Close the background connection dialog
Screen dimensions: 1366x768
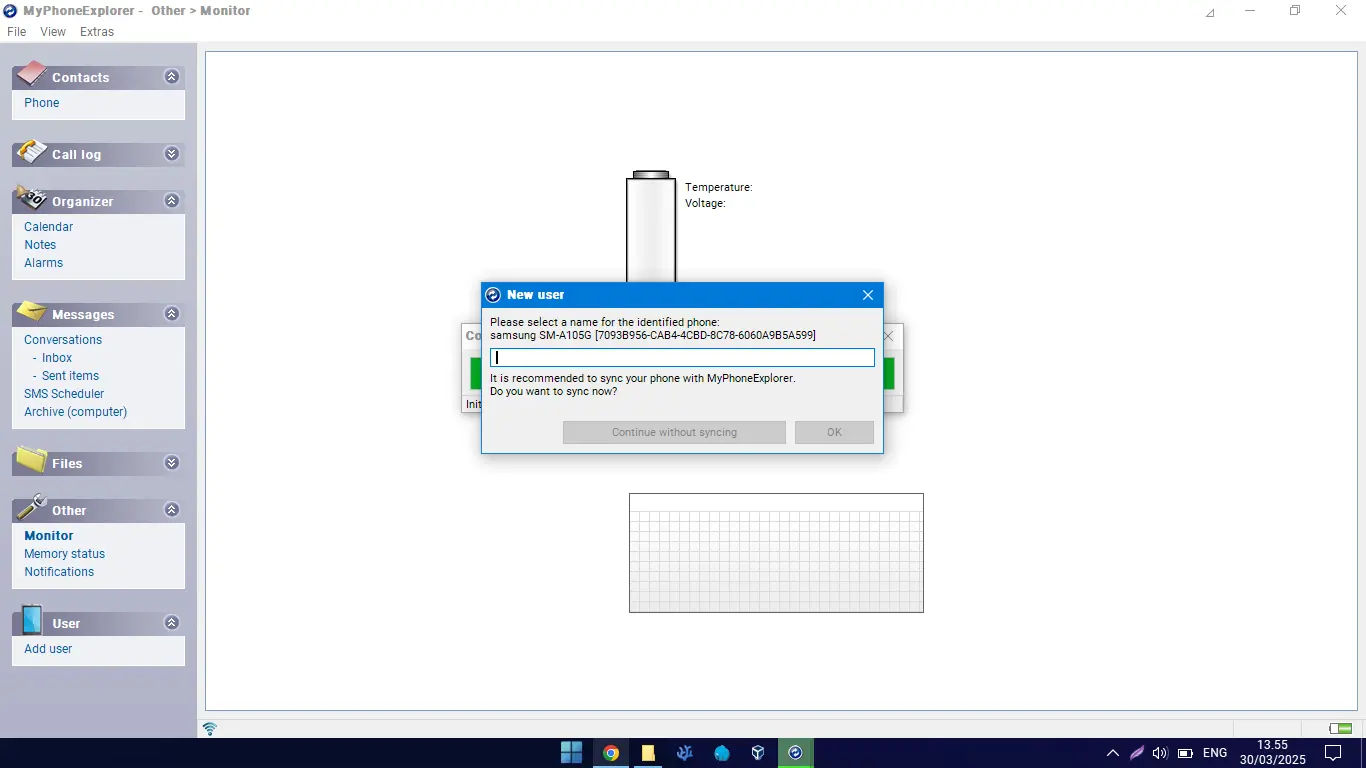[888, 336]
